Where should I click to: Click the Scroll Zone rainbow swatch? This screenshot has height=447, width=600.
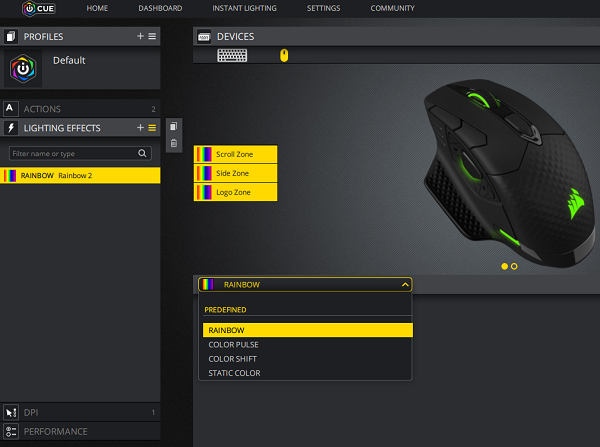point(204,154)
